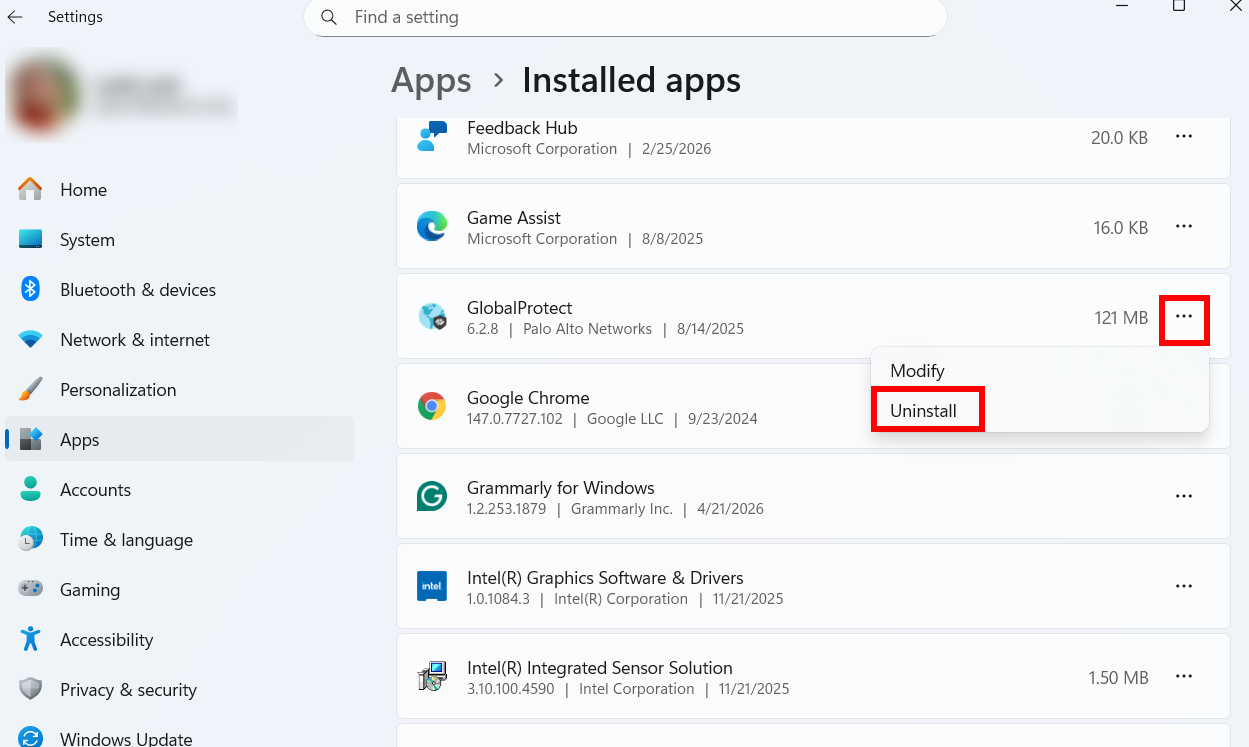1249x747 pixels.
Task: Choose Modify from the context menu
Action: tap(916, 370)
